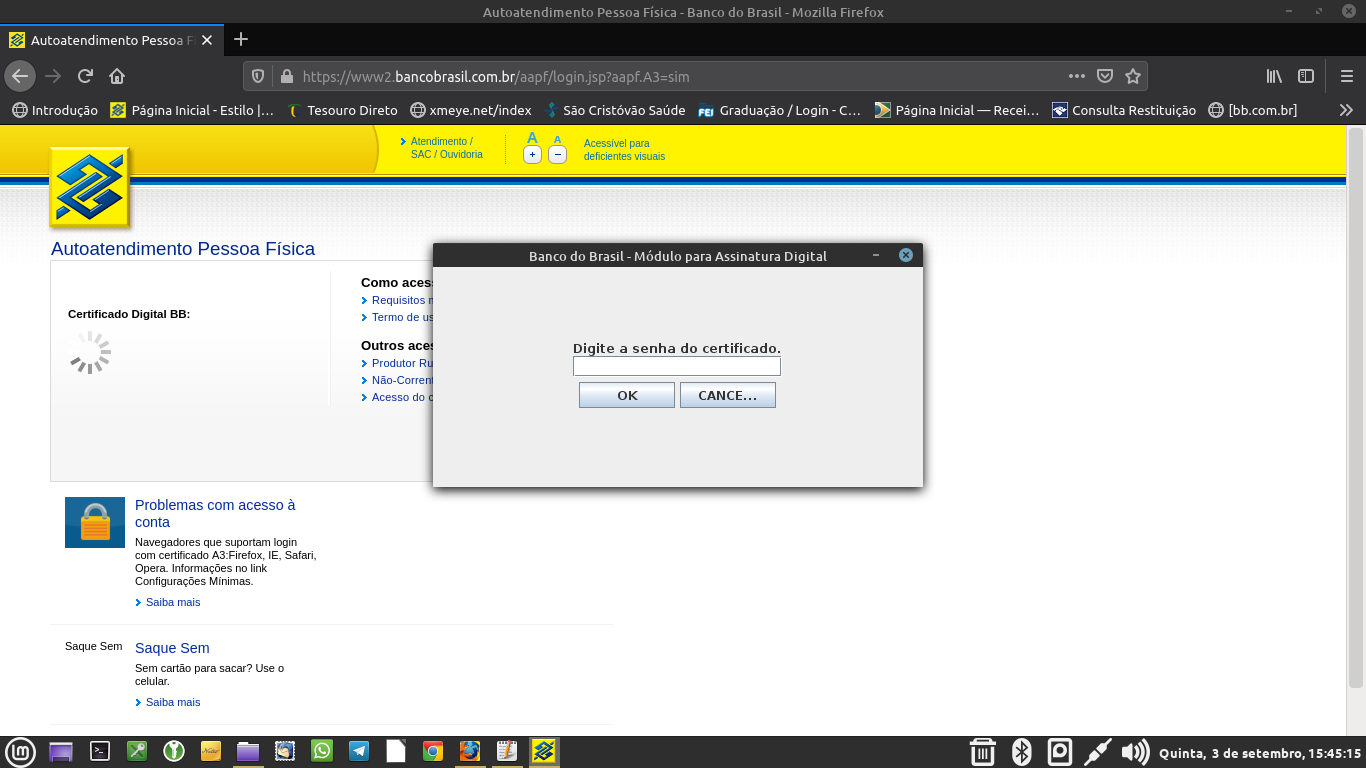The width and height of the screenshot is (1366, 768).
Task: Open the Tesouro Direto bookmark
Action: click(x=342, y=110)
